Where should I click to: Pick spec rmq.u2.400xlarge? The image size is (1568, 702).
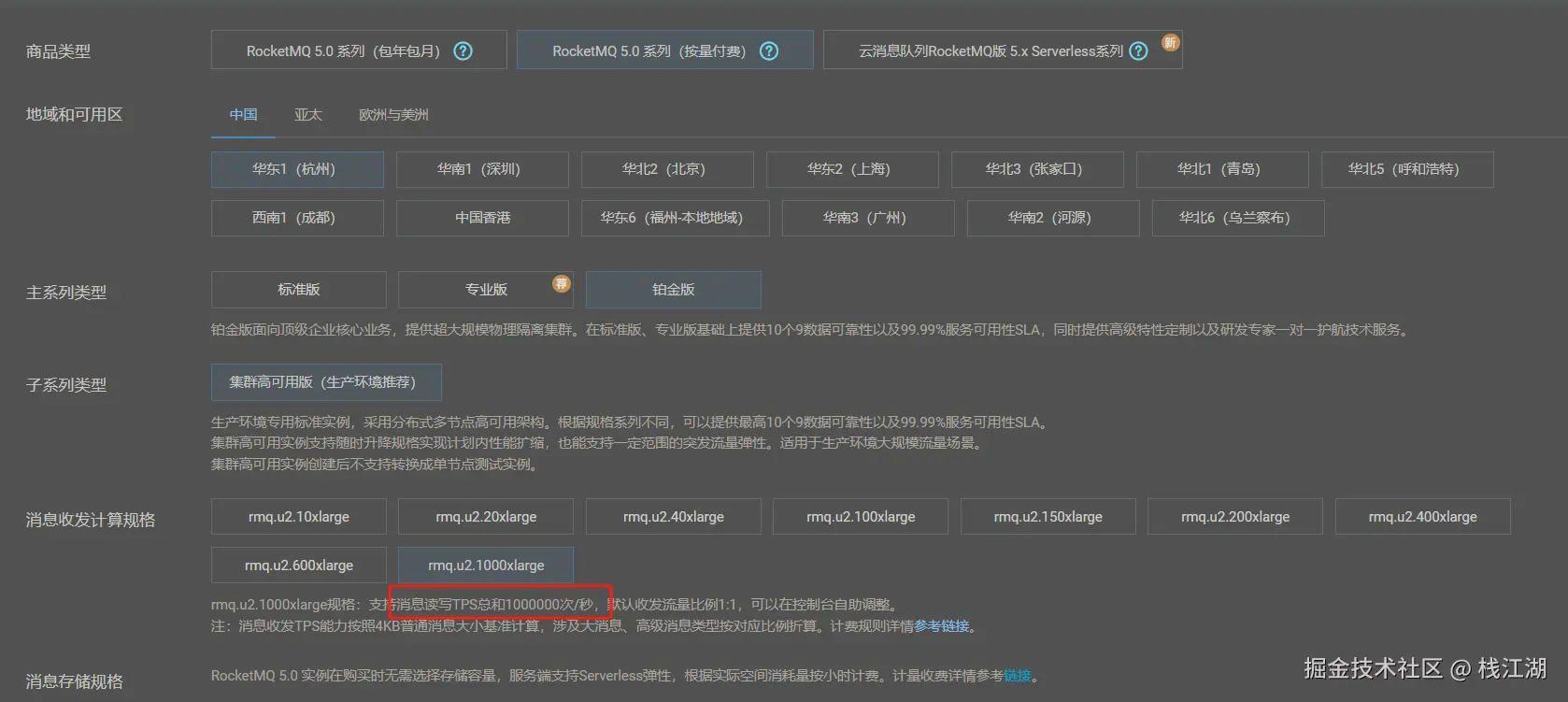pyautogui.click(x=1423, y=517)
